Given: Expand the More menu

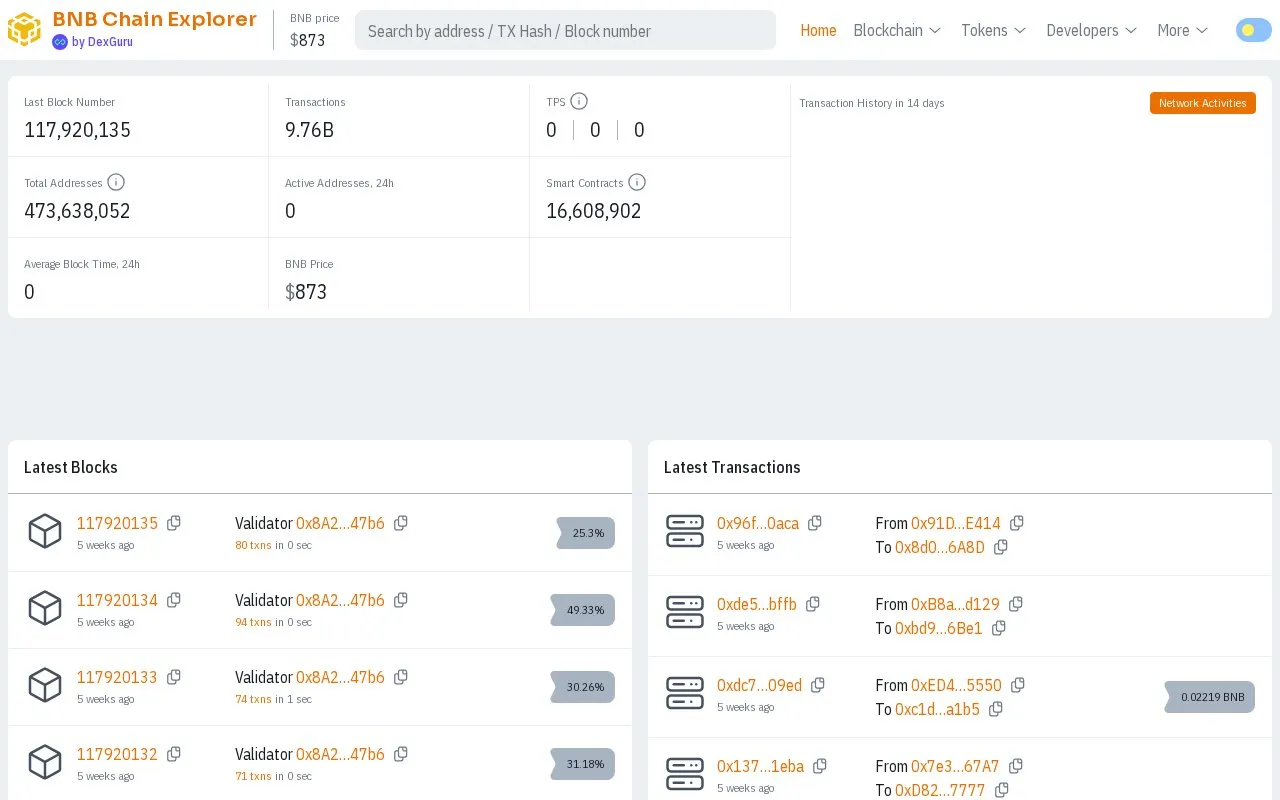Looking at the screenshot, I should 1182,30.
